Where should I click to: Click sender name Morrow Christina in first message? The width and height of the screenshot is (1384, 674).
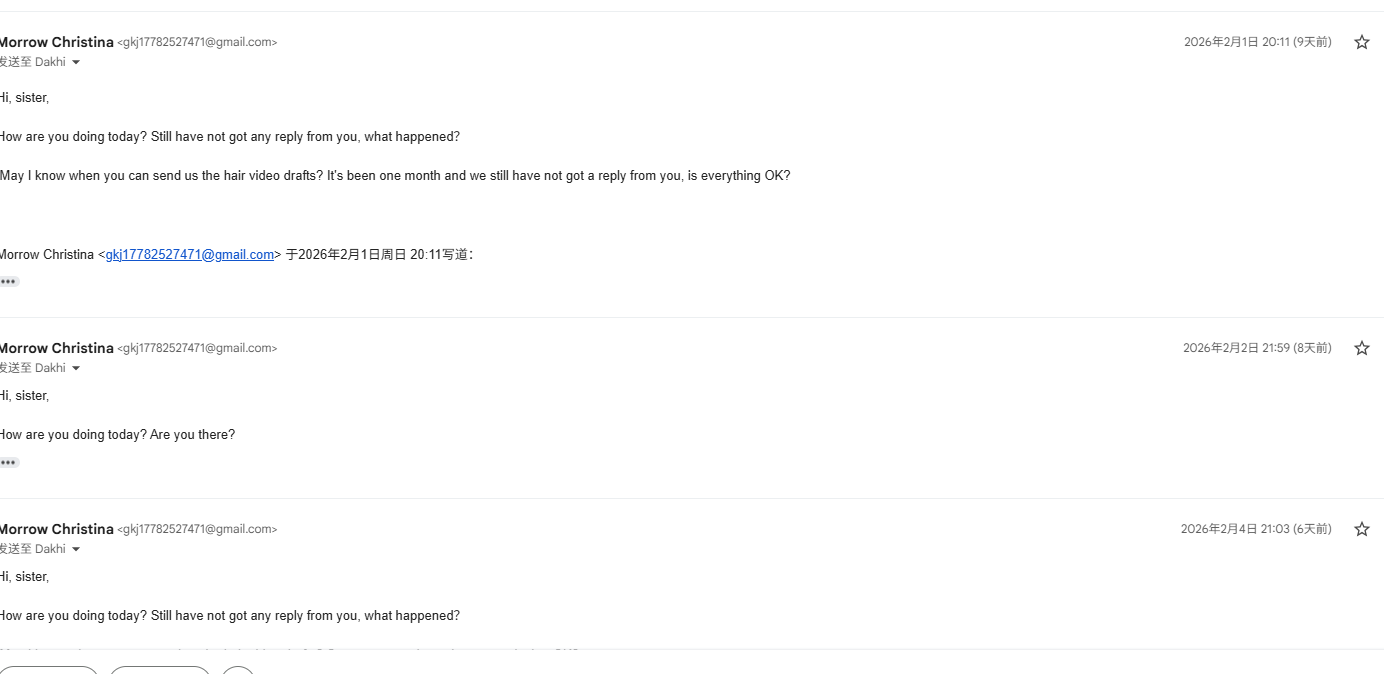click(x=56, y=42)
